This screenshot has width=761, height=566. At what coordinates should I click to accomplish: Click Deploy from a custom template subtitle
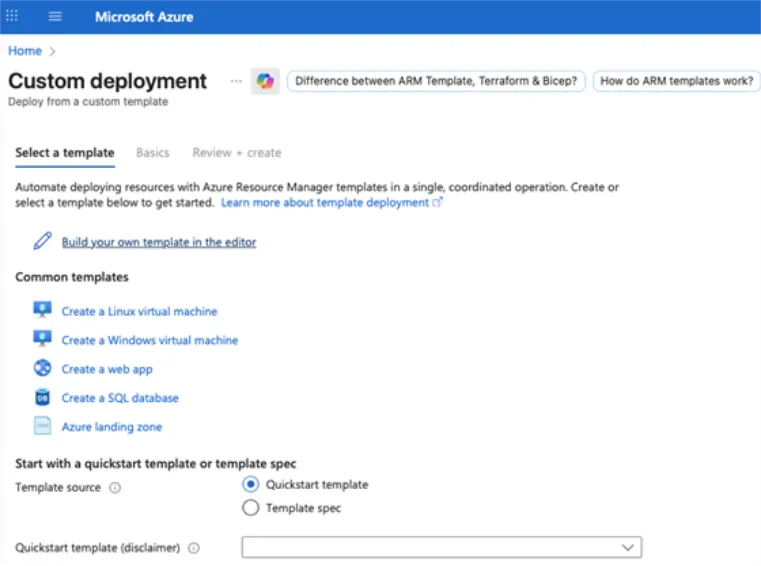(88, 101)
